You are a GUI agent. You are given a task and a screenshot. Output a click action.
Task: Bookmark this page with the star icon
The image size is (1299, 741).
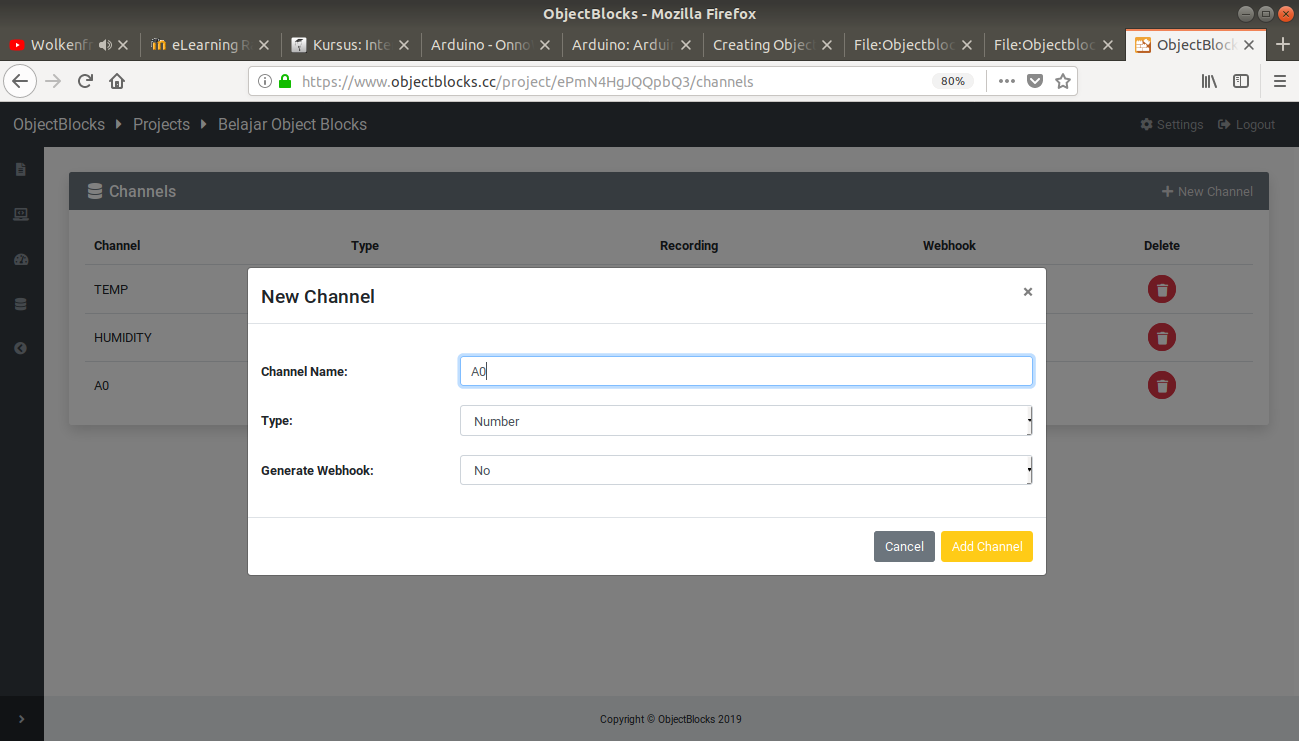tap(1062, 81)
